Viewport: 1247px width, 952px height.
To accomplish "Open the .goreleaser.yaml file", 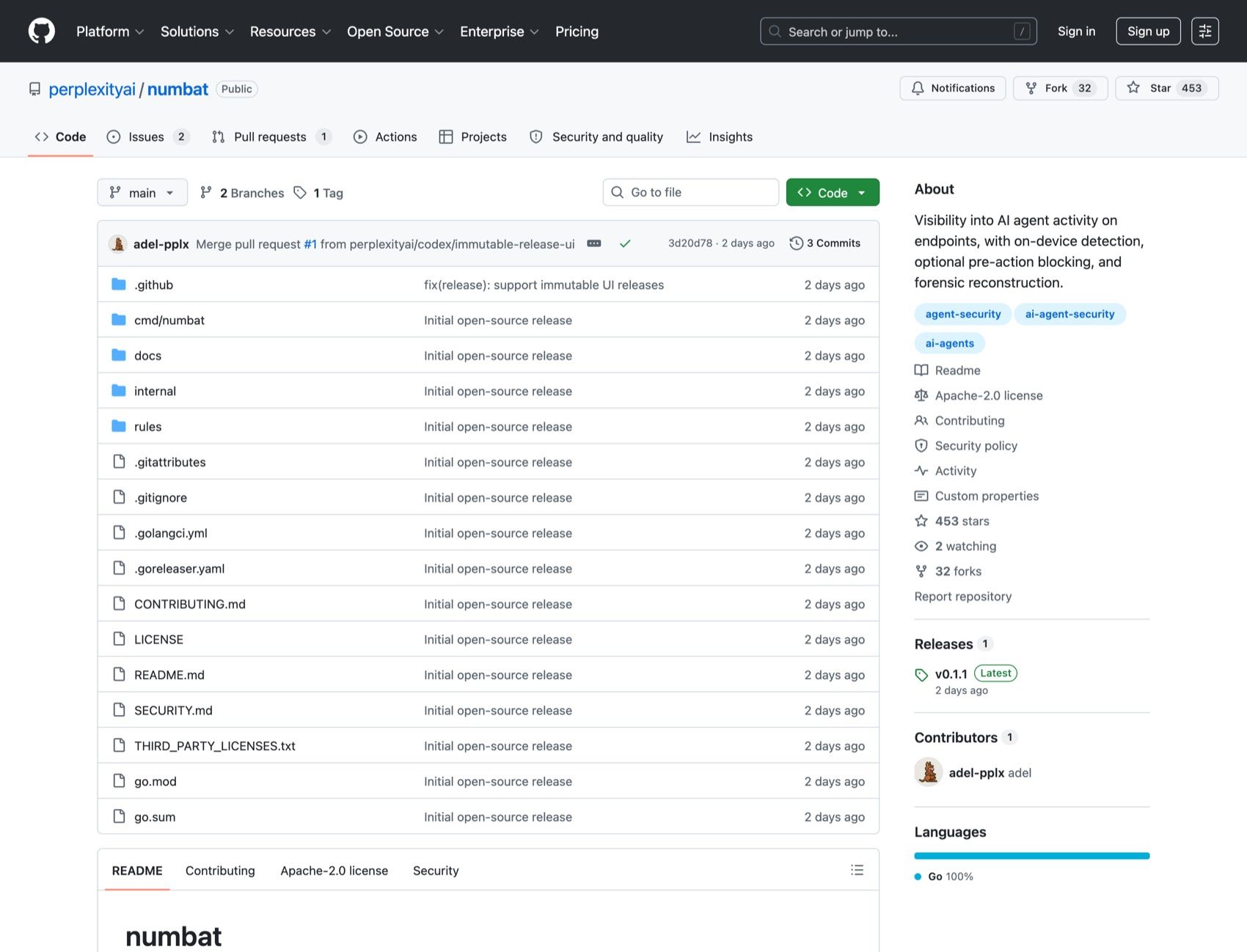I will (180, 568).
